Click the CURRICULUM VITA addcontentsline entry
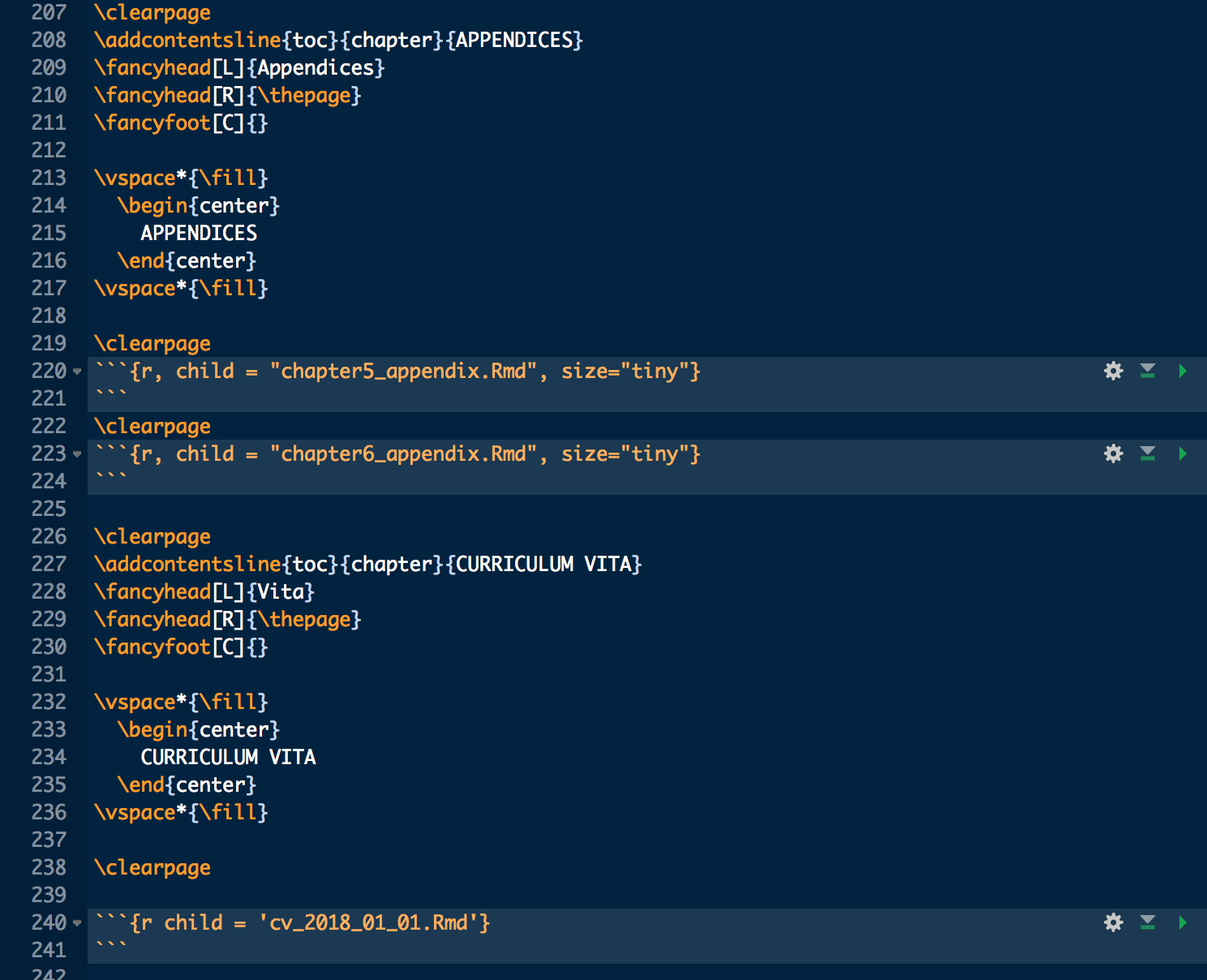 367,564
